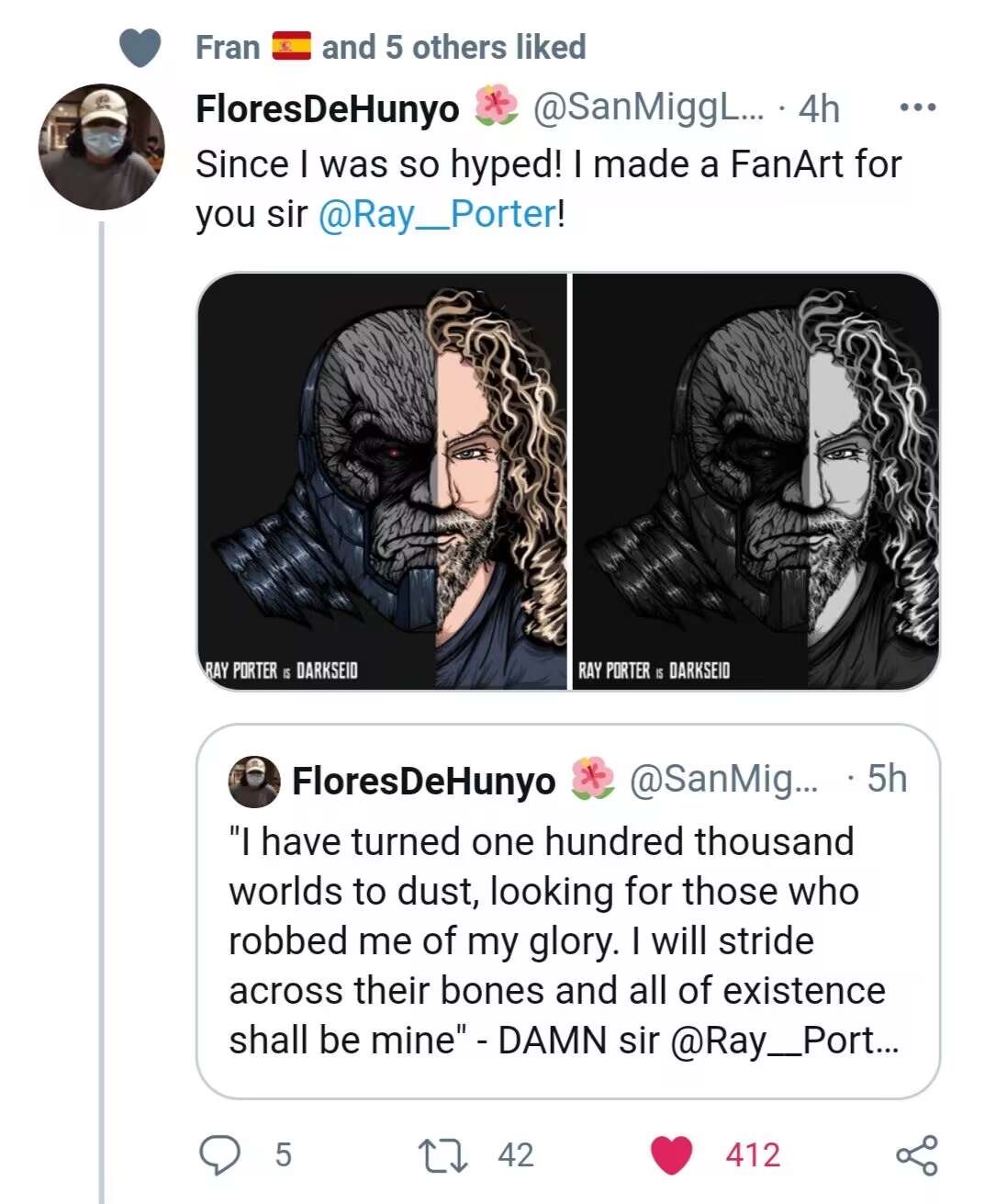Open the small avatar in quoted tweet
Screen dimensions: 985x1204
pyautogui.click(x=254, y=782)
